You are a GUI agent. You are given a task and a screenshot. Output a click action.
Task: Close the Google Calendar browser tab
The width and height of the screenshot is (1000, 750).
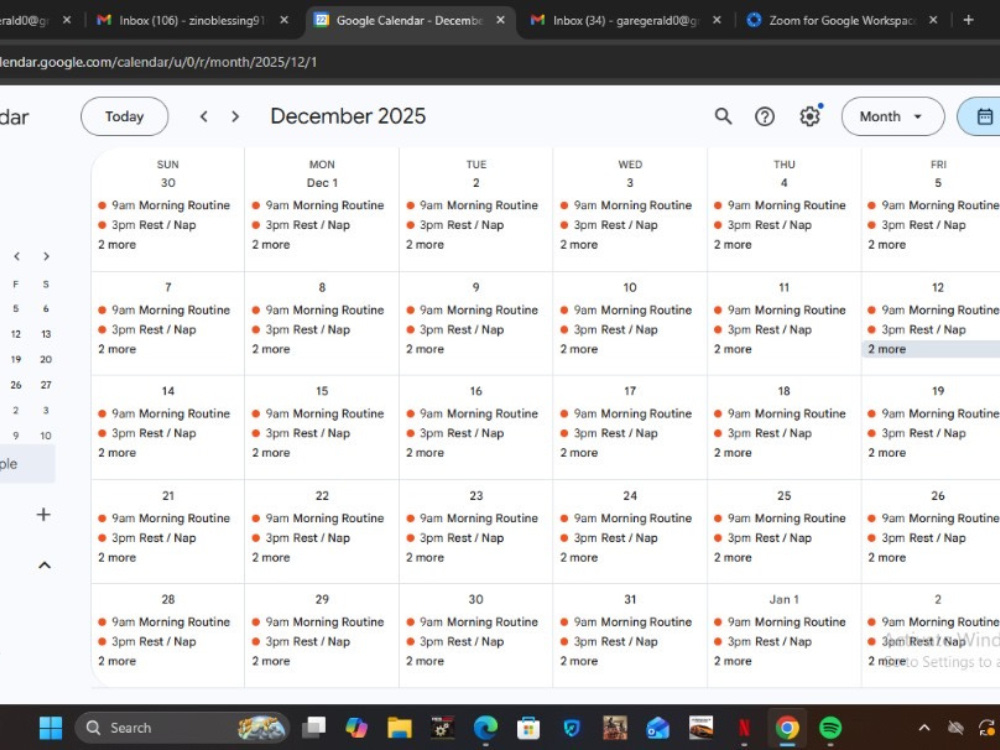pos(501,20)
